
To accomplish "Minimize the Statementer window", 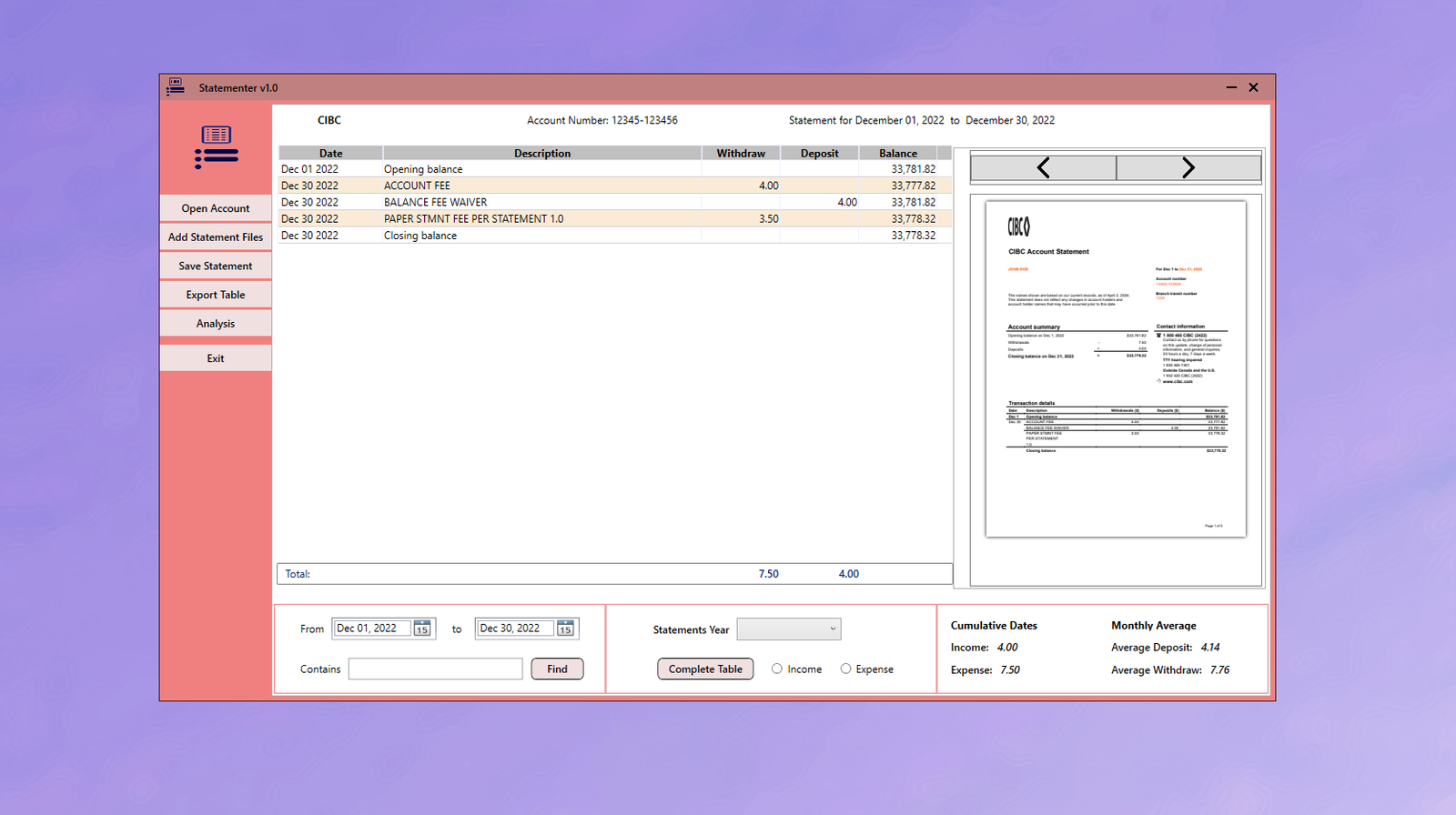I will (x=1231, y=87).
